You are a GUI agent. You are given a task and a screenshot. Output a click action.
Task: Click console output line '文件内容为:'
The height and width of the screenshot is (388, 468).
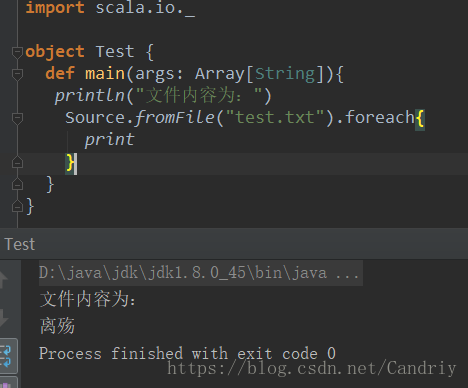click(88, 299)
